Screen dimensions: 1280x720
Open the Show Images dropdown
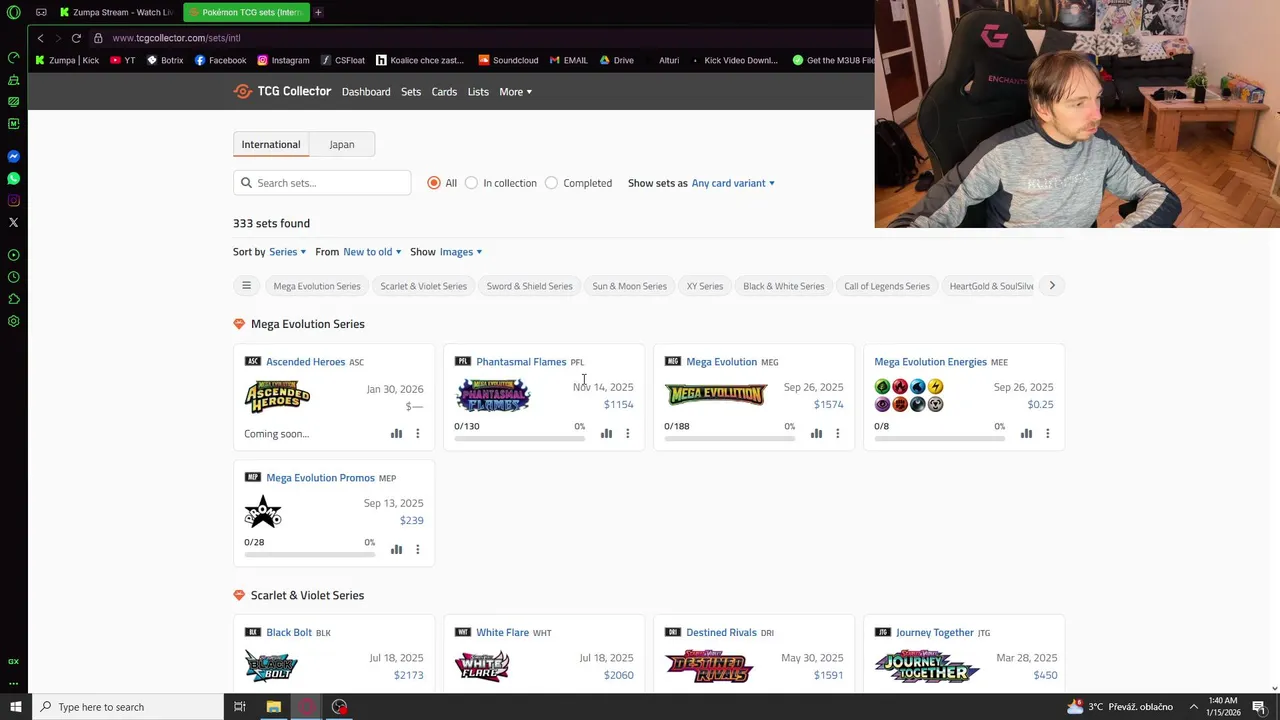pos(461,252)
